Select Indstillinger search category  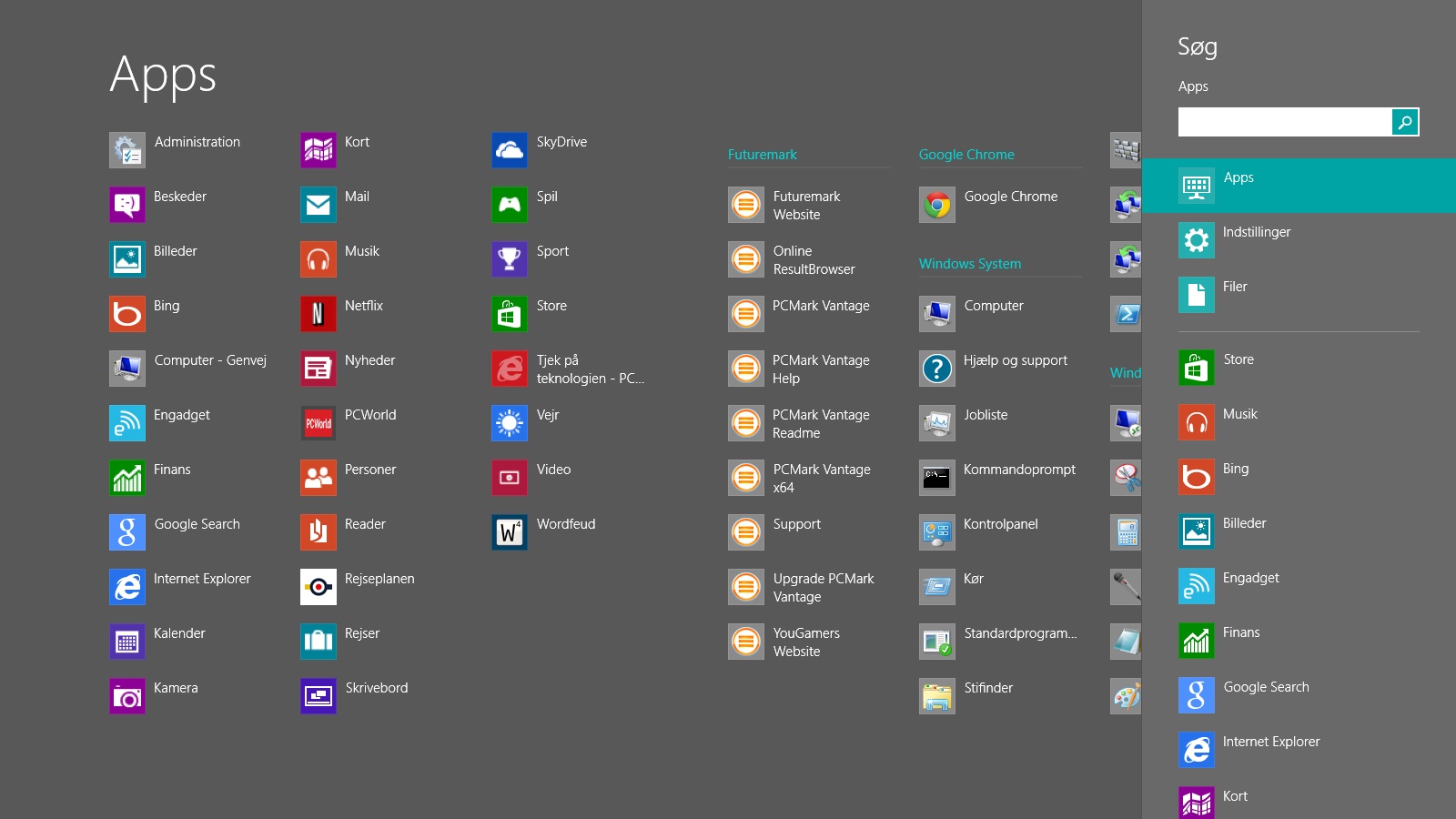click(x=1256, y=233)
